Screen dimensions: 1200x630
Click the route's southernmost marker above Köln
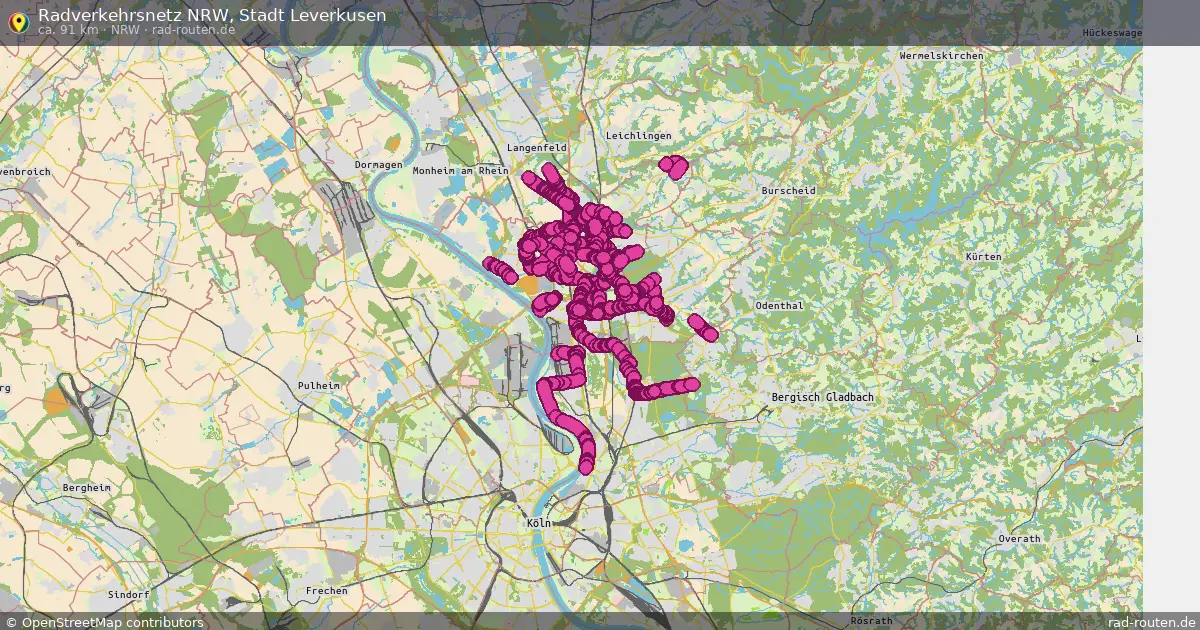tap(586, 466)
